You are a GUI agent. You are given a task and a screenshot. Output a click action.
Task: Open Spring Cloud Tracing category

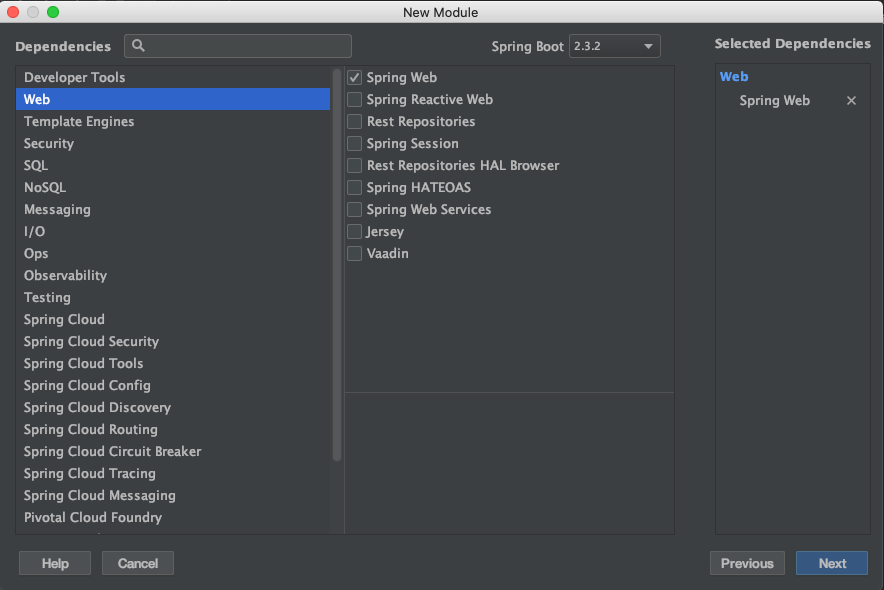point(173,473)
